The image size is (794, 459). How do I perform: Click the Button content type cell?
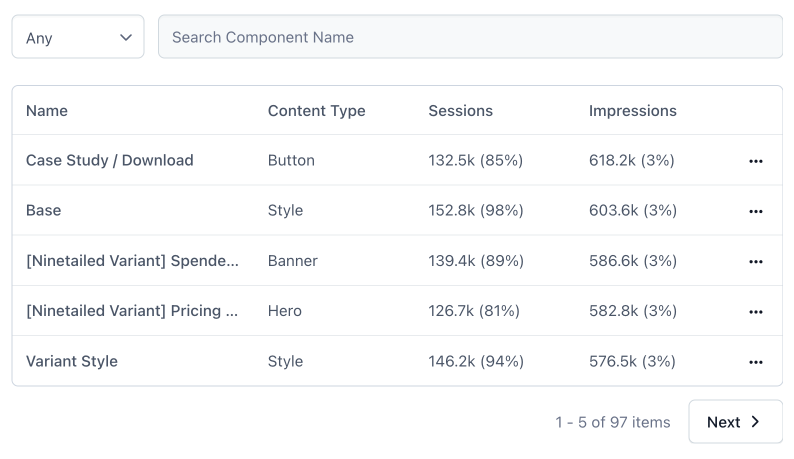[x=291, y=161]
